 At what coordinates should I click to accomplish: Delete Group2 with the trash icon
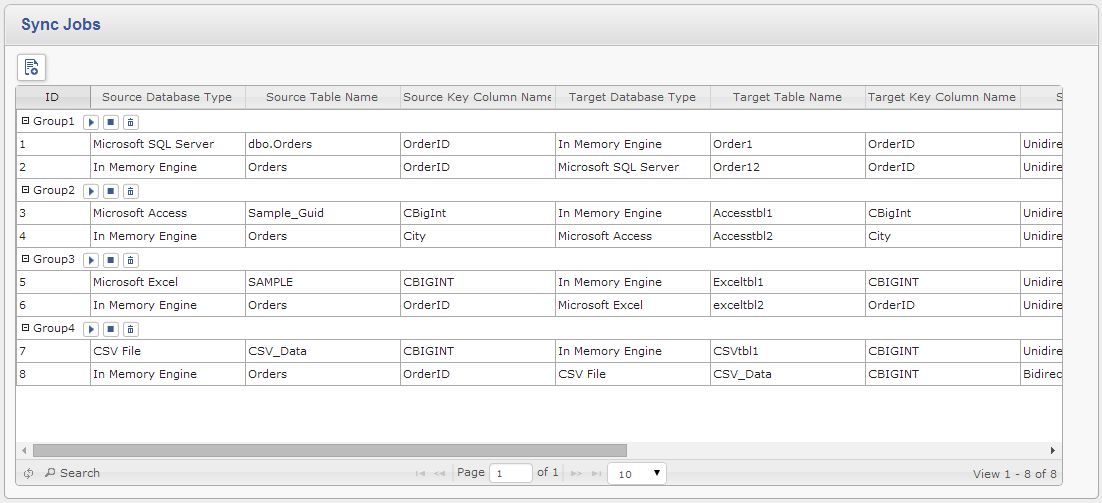tap(130, 191)
